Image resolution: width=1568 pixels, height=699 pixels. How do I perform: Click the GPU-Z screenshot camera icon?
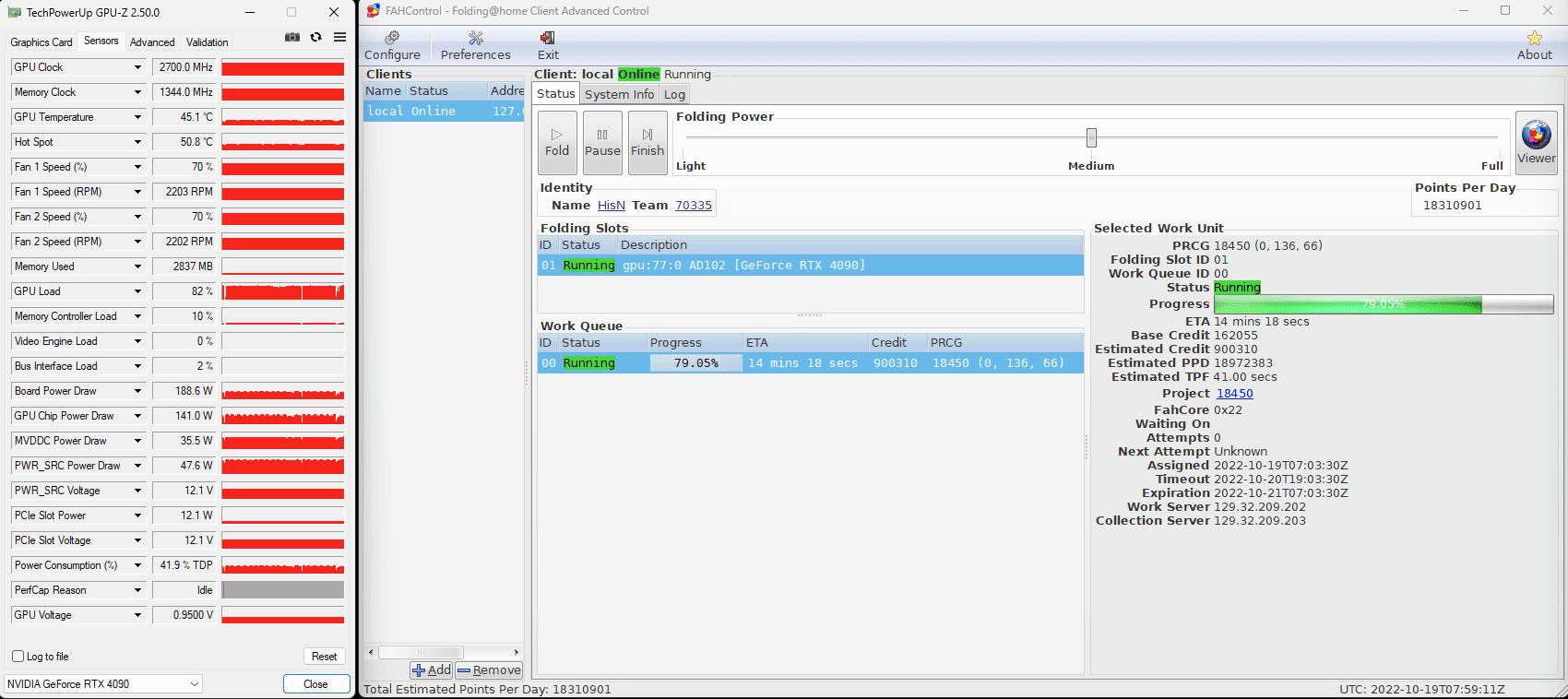292,37
